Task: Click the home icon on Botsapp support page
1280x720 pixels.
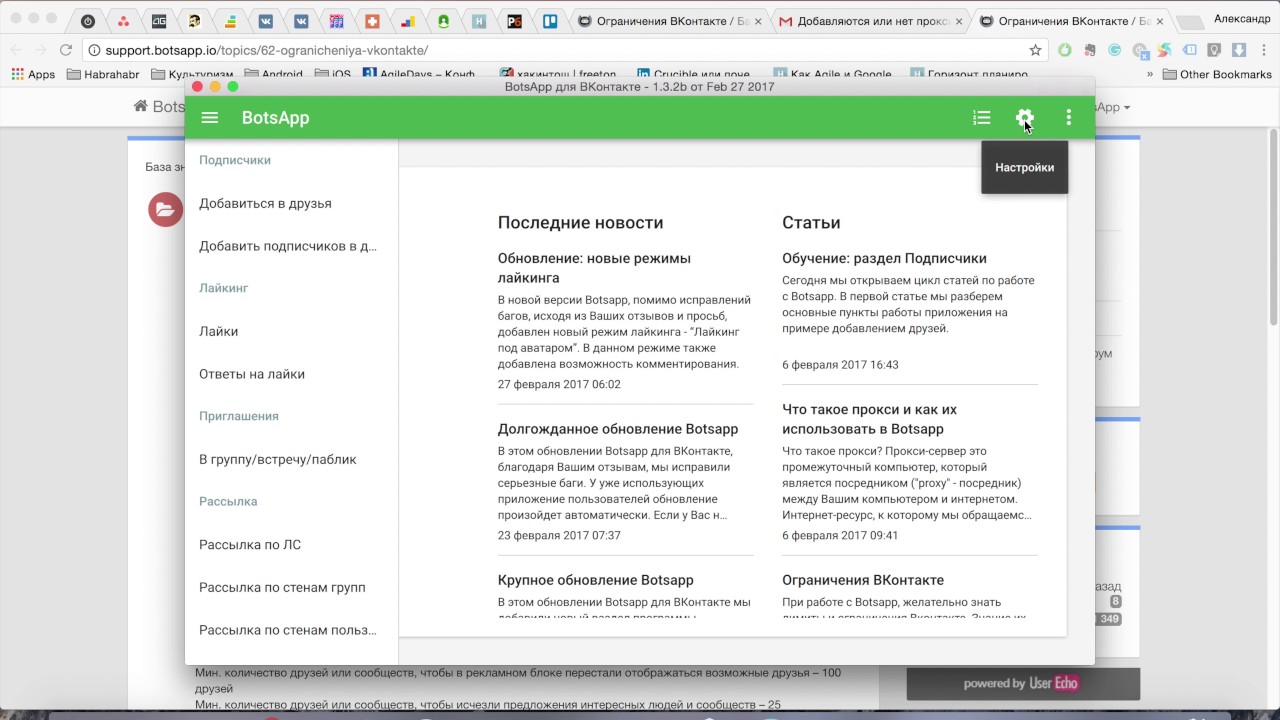Action: [141, 107]
